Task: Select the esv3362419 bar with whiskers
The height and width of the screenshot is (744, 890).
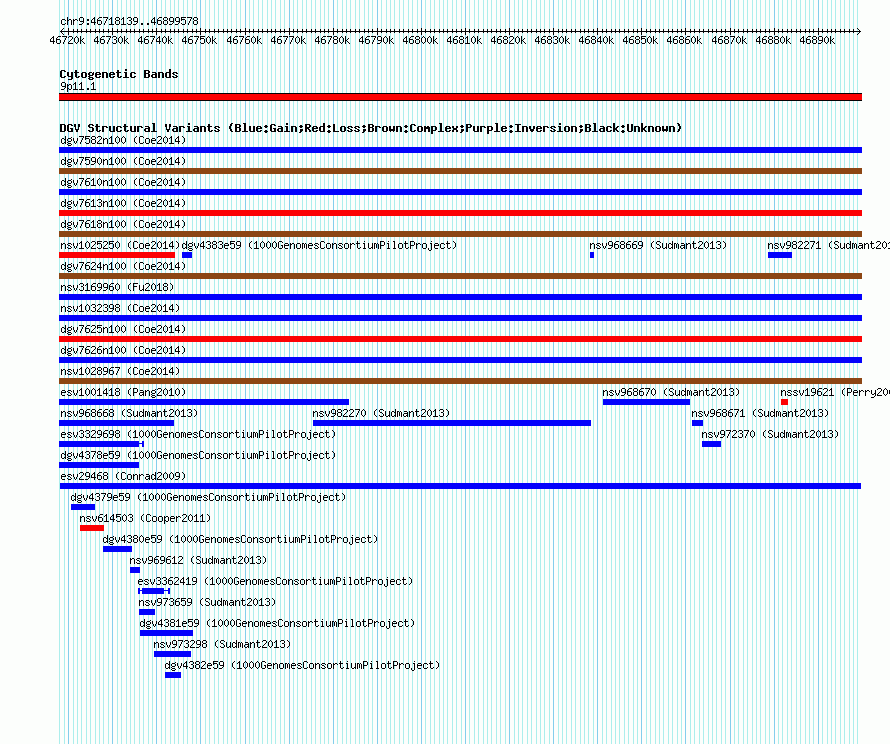Action: coord(154,591)
